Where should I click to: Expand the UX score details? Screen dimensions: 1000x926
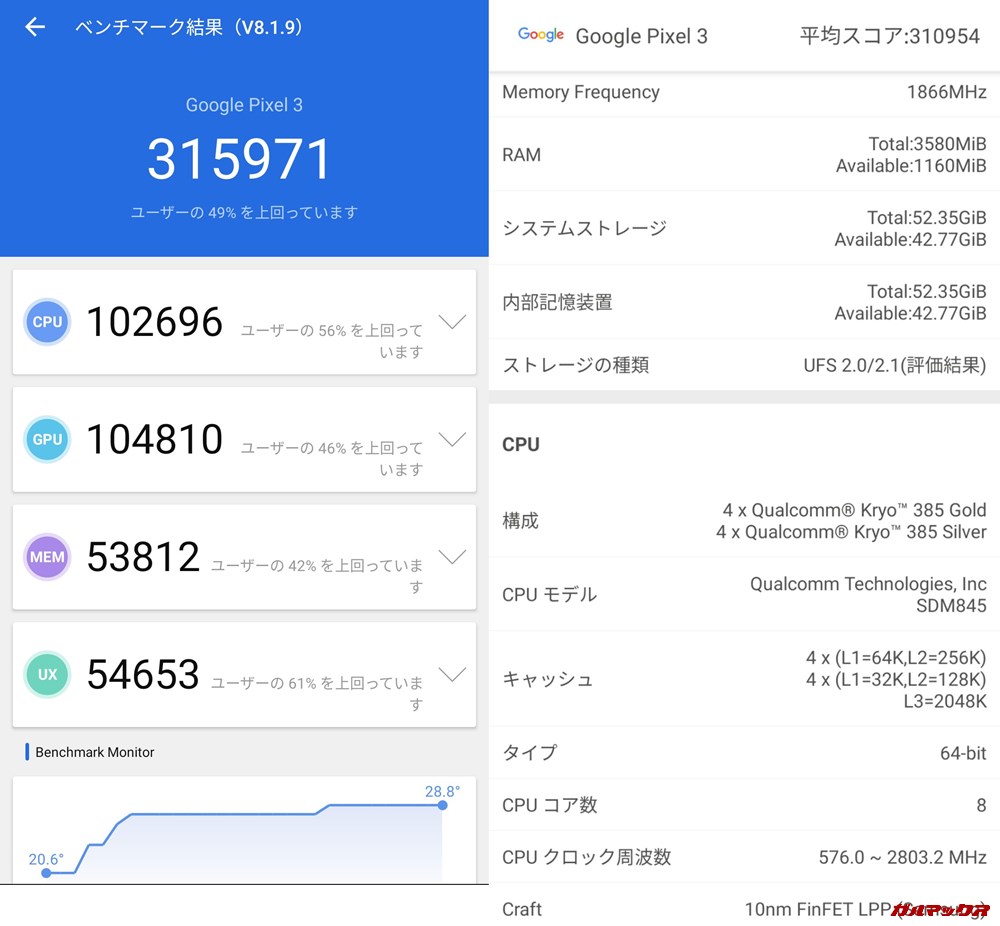click(x=453, y=674)
